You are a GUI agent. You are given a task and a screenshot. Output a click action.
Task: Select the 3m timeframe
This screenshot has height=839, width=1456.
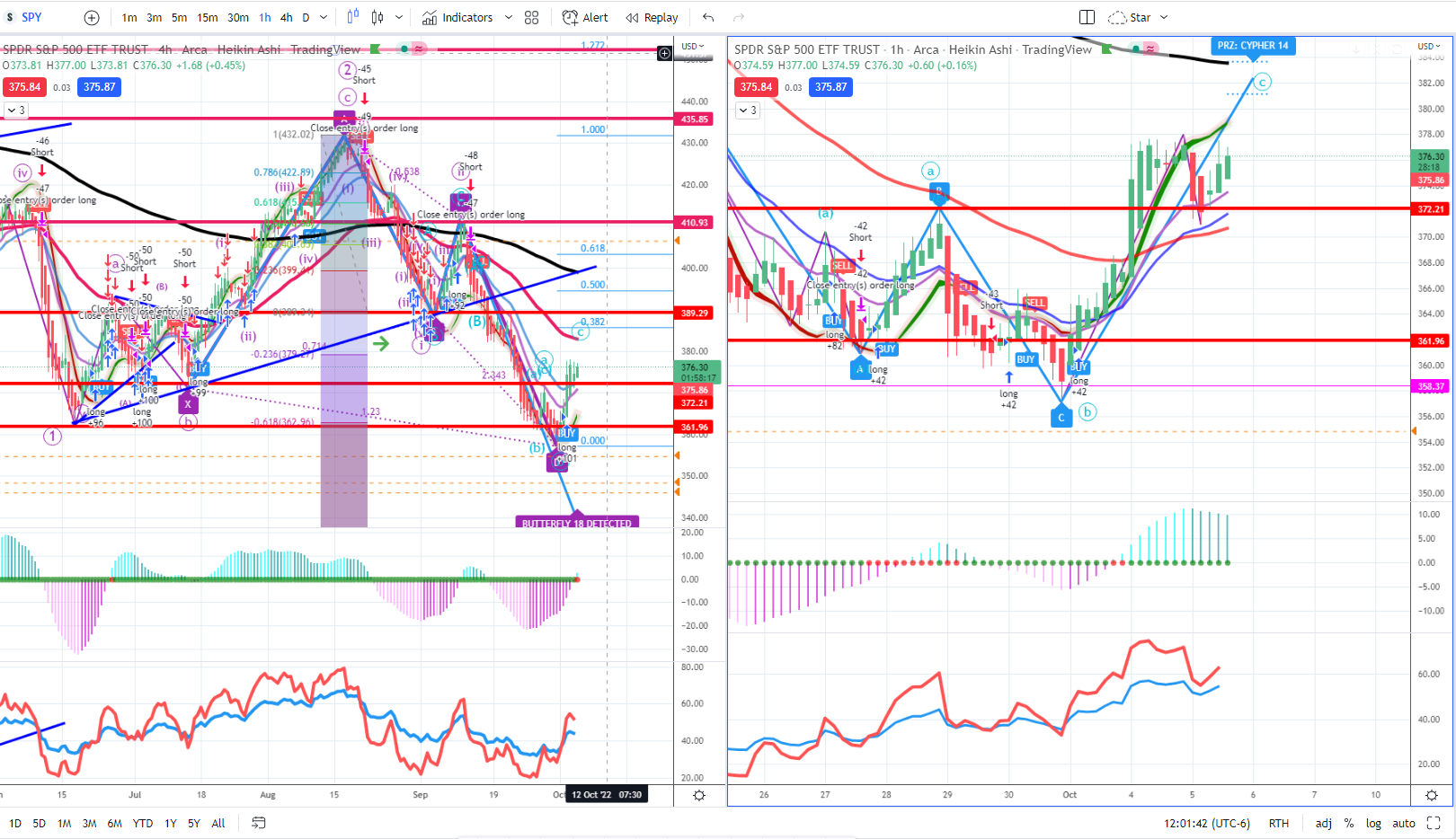click(x=155, y=17)
